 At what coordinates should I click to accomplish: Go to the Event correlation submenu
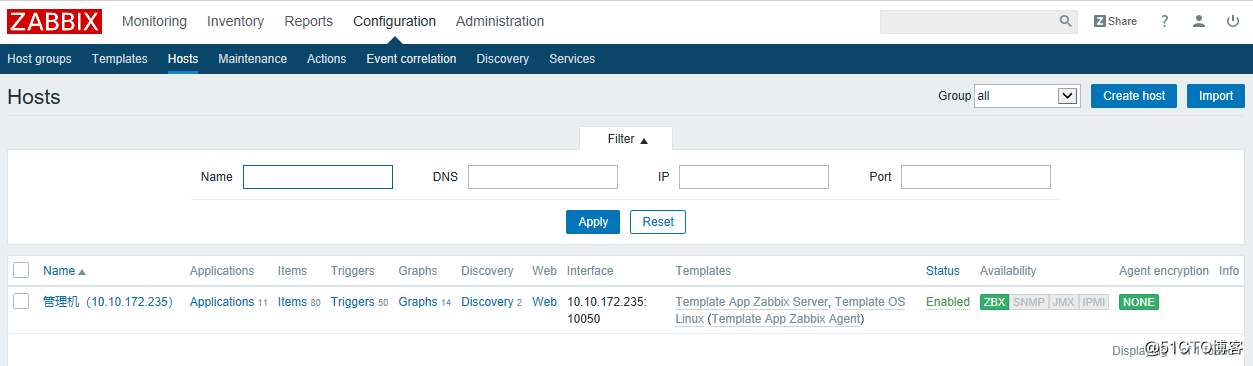click(411, 59)
